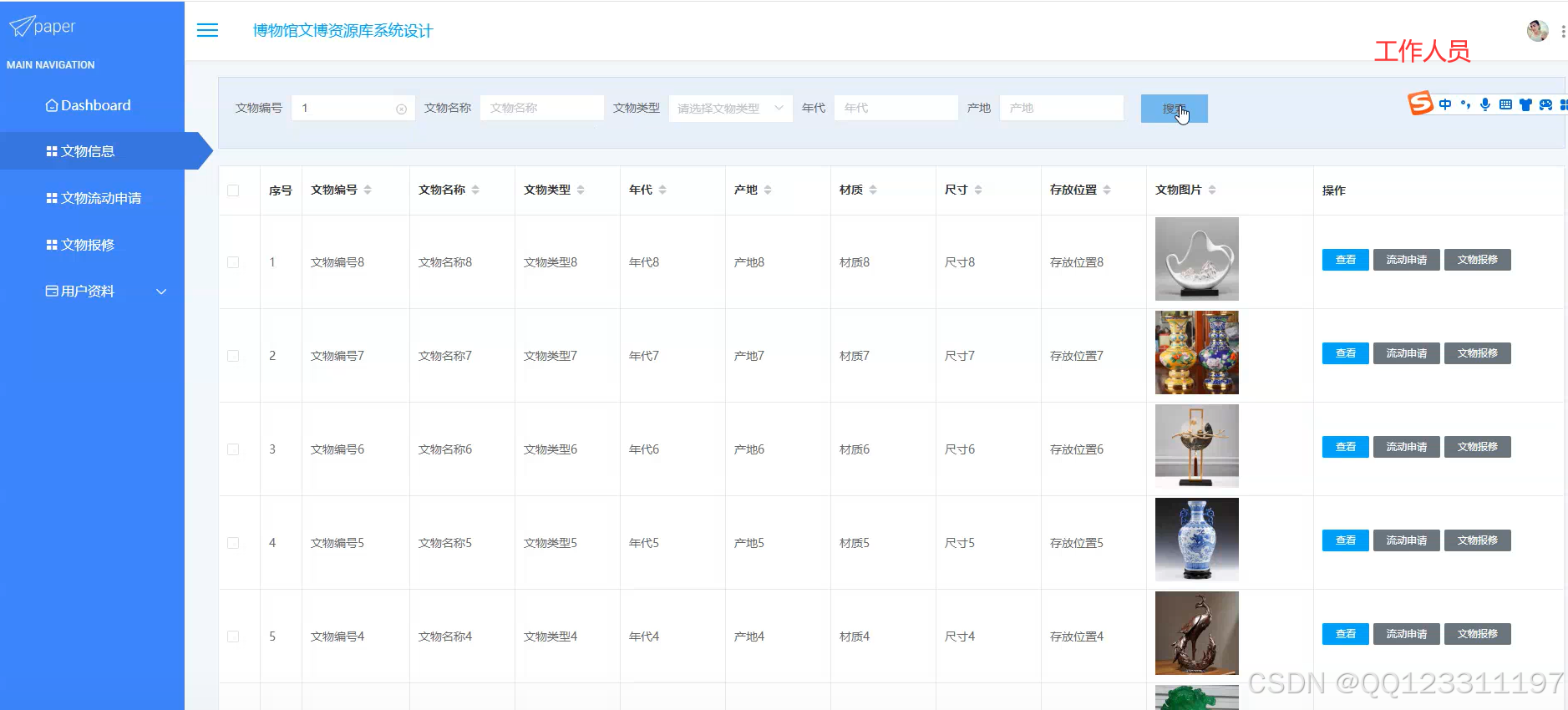Image resolution: width=1568 pixels, height=710 pixels.
Task: Focus the 产地 search input
Action: (x=1061, y=109)
